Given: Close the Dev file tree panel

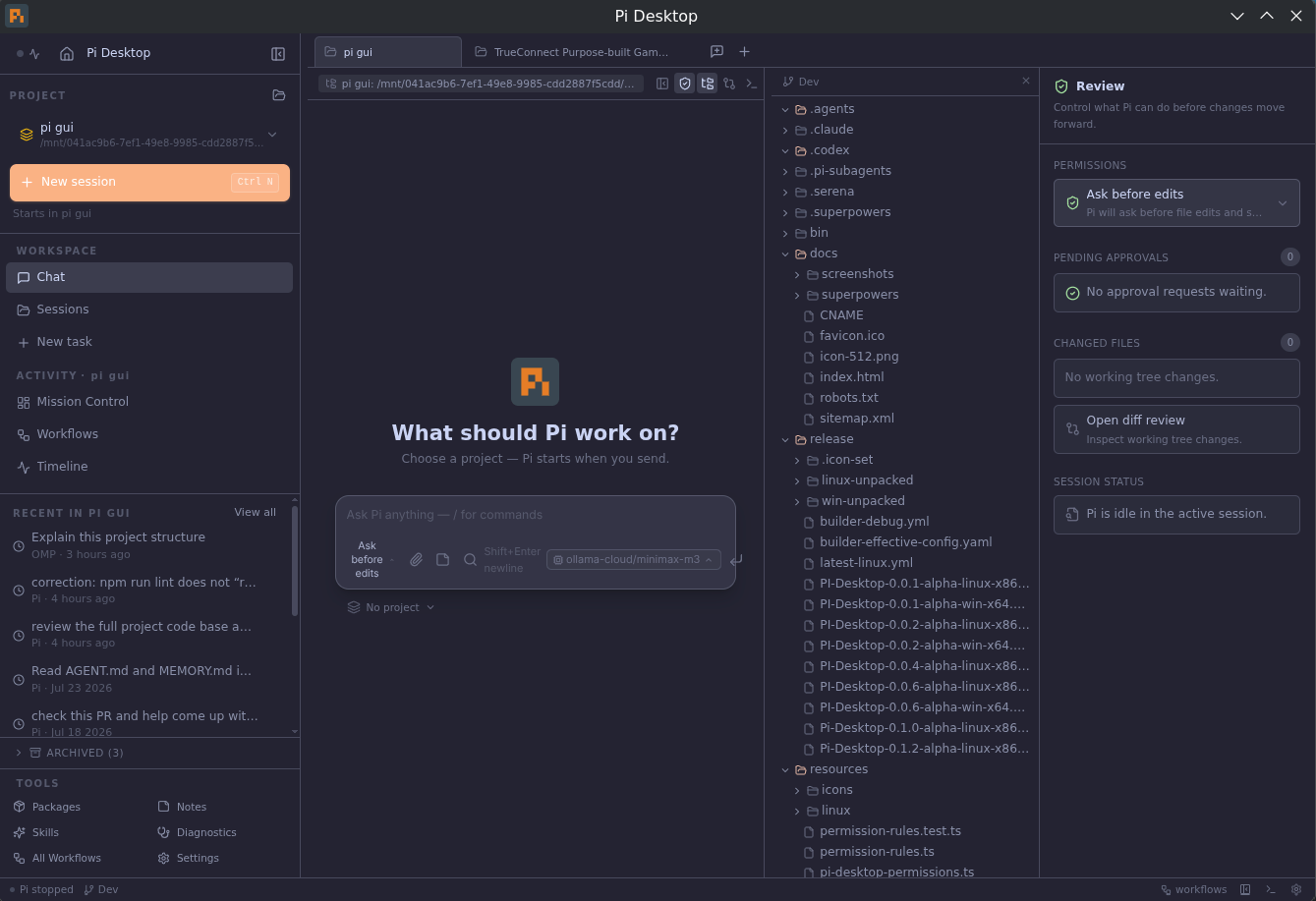Looking at the screenshot, I should (x=1026, y=82).
